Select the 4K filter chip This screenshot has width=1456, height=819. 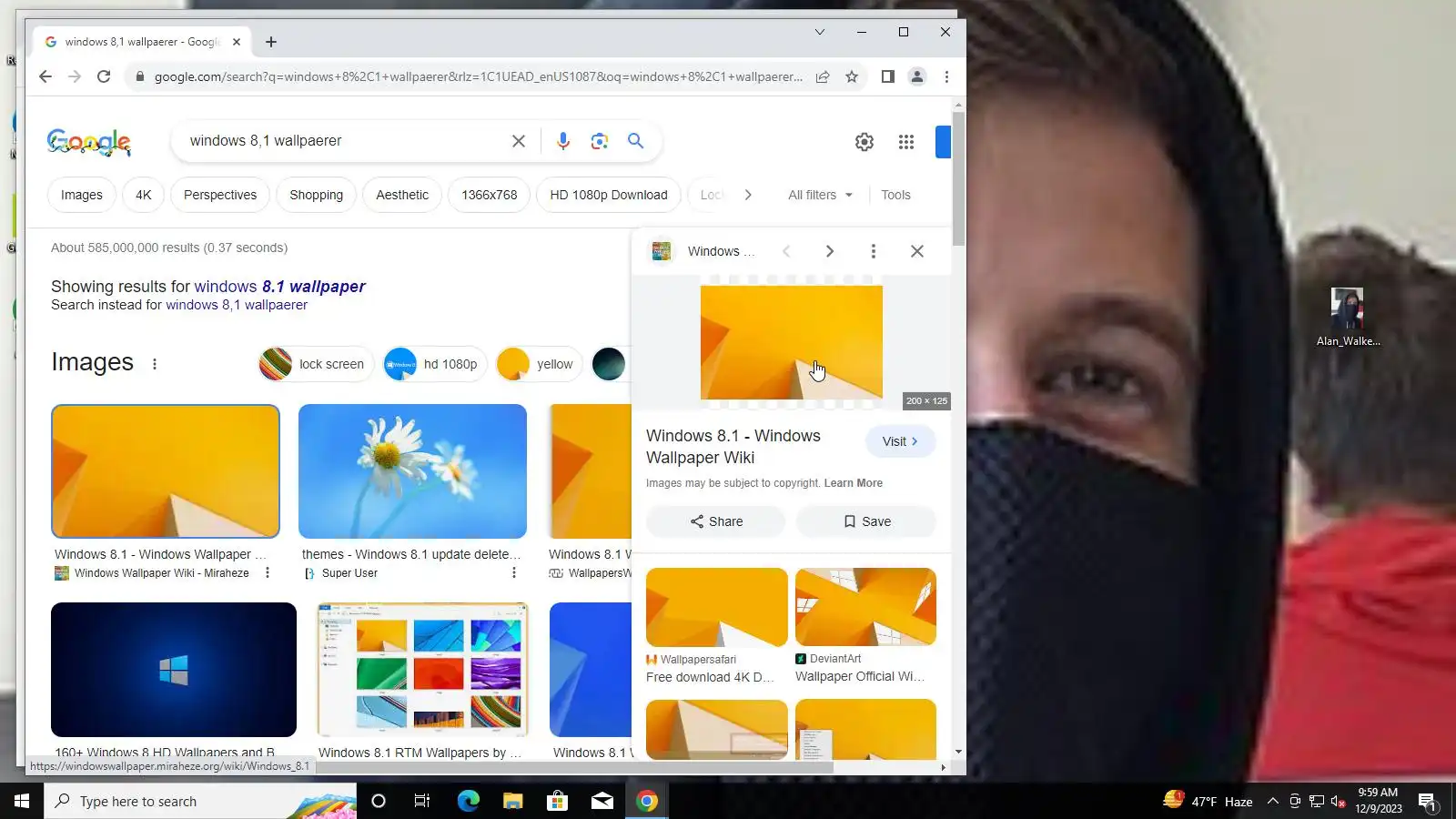coord(144,195)
